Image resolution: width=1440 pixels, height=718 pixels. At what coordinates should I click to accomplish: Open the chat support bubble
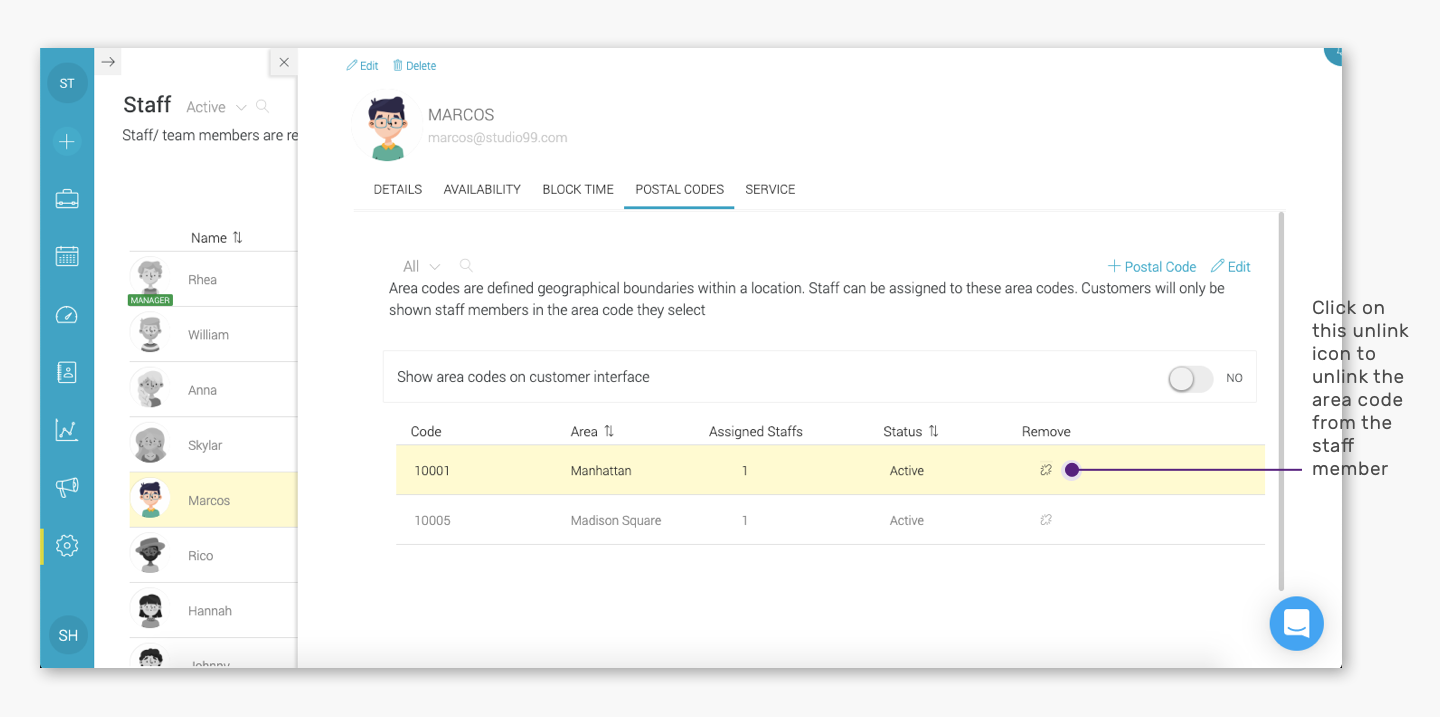1296,624
